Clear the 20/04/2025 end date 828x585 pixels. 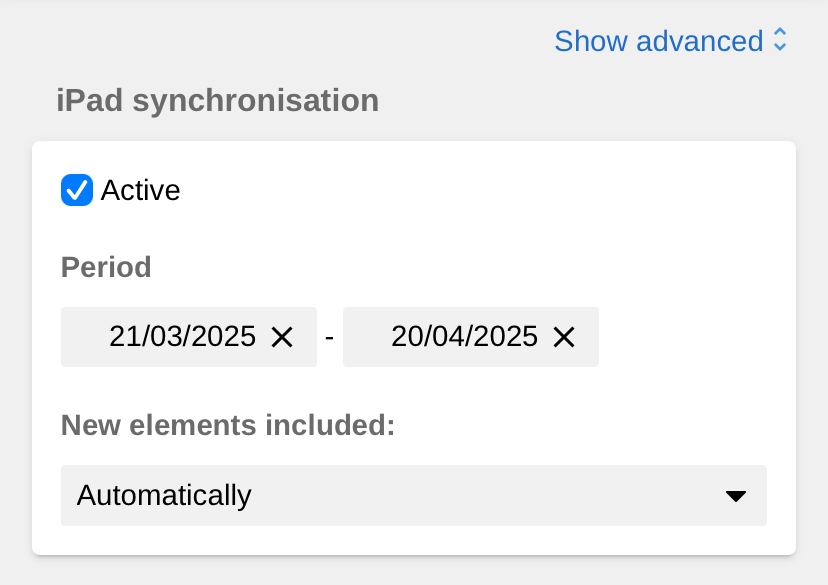pos(564,337)
